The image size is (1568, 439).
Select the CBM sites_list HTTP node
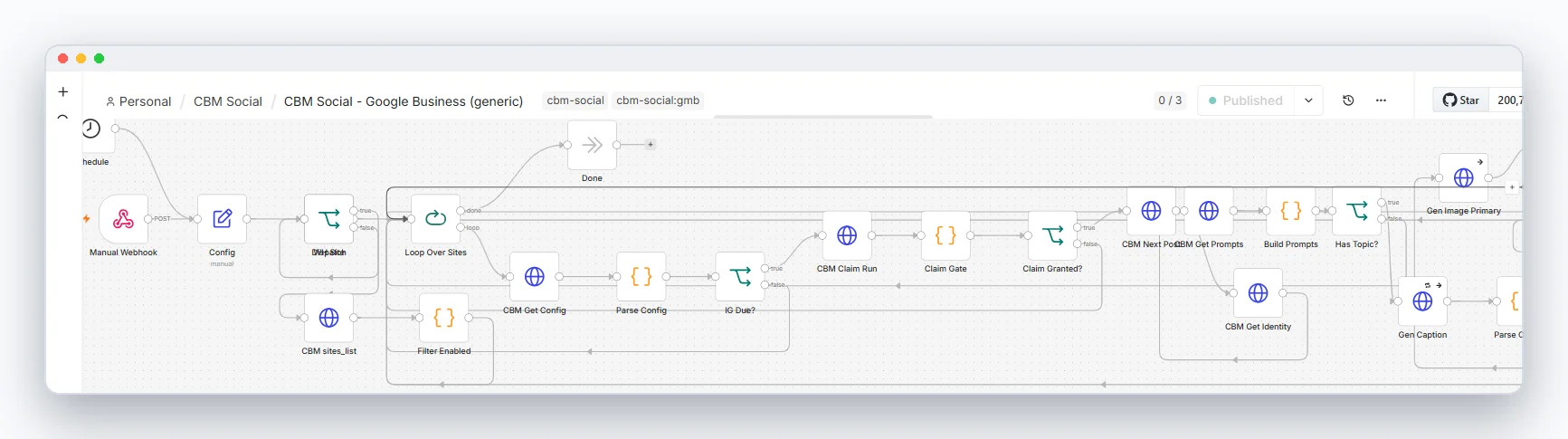click(328, 318)
